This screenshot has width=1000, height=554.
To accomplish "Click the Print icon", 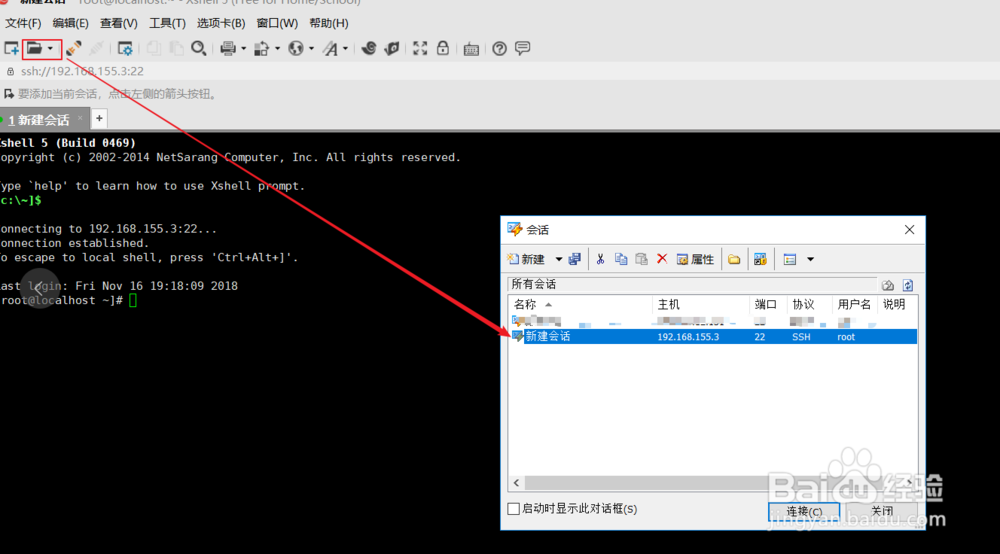I will click(228, 48).
